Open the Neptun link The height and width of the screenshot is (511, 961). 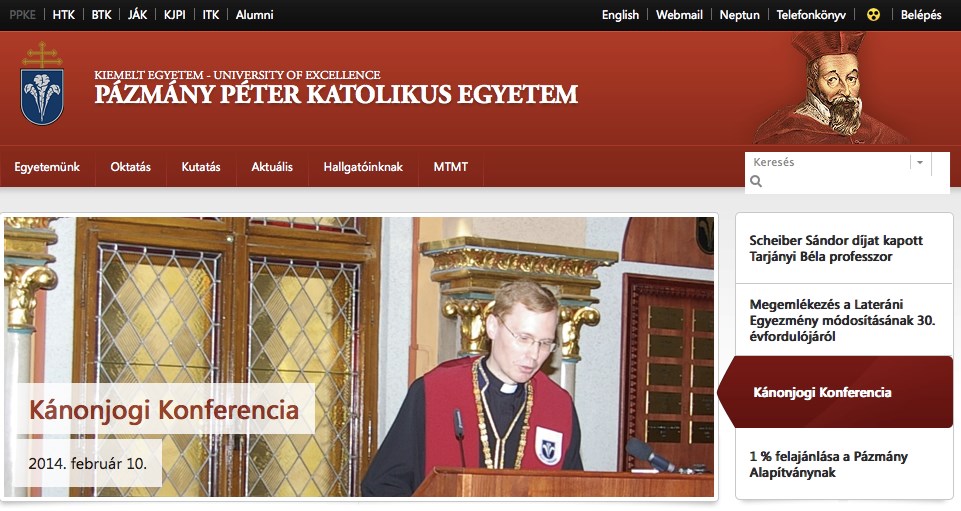pyautogui.click(x=739, y=15)
